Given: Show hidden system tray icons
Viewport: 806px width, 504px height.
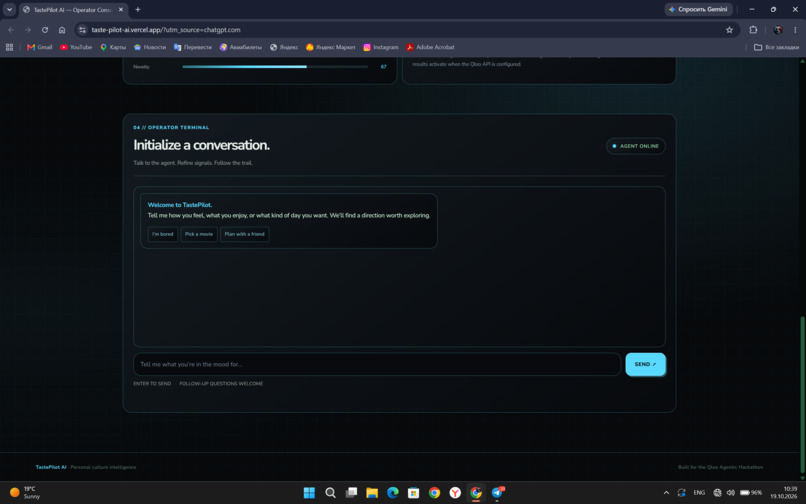Looking at the screenshot, I should coord(666,493).
